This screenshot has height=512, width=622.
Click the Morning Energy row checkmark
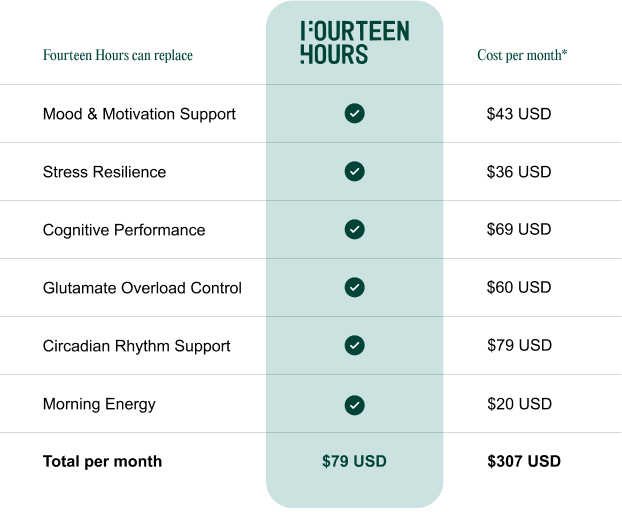coord(354,405)
